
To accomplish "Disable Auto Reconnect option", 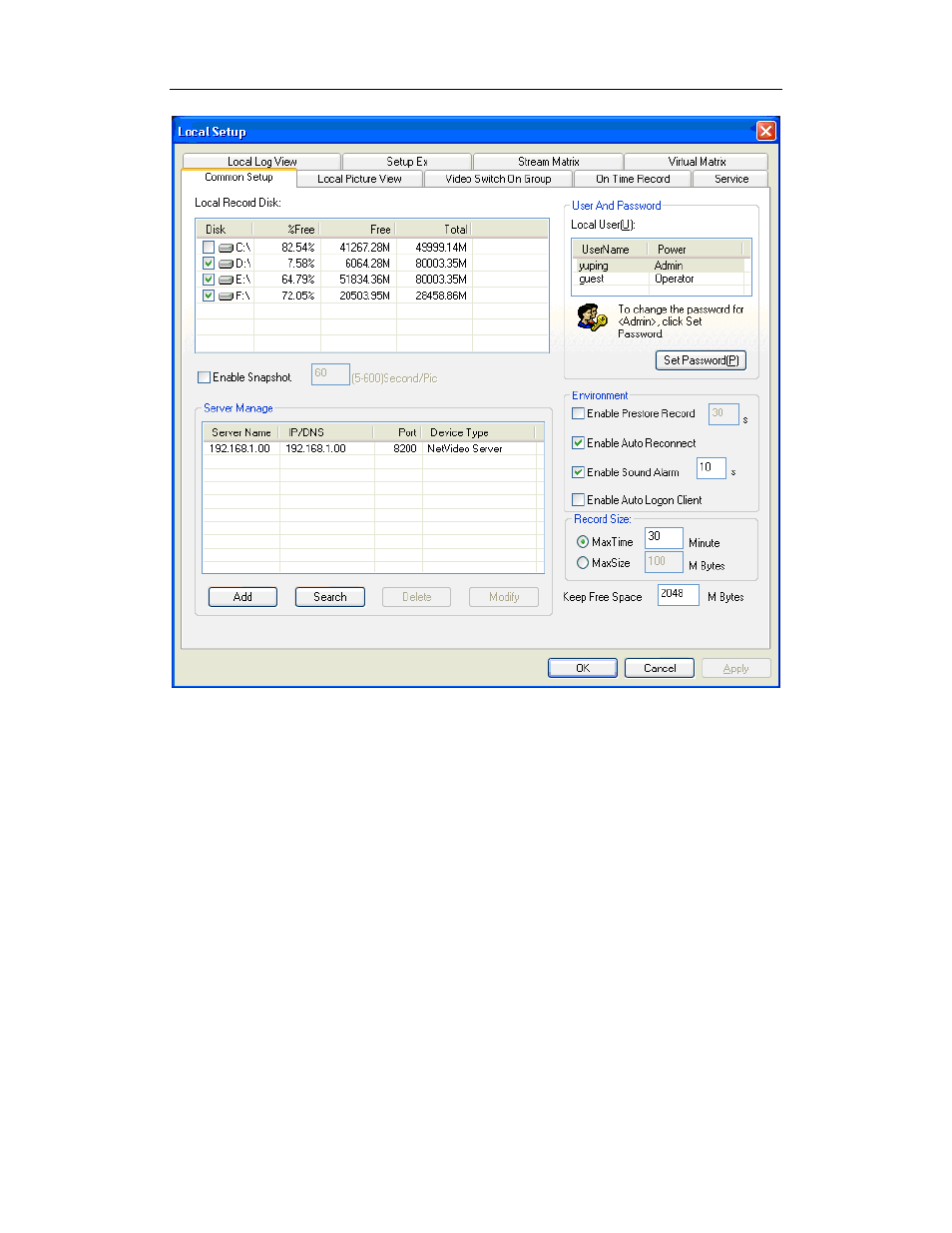I will click(x=578, y=443).
